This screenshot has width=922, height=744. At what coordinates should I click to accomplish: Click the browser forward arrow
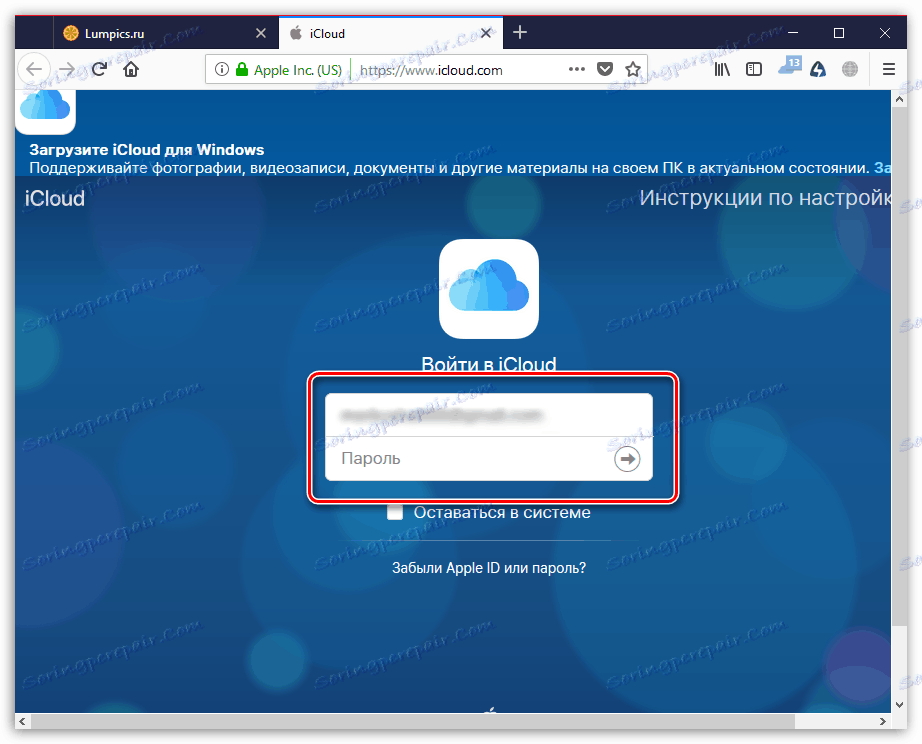pos(67,69)
